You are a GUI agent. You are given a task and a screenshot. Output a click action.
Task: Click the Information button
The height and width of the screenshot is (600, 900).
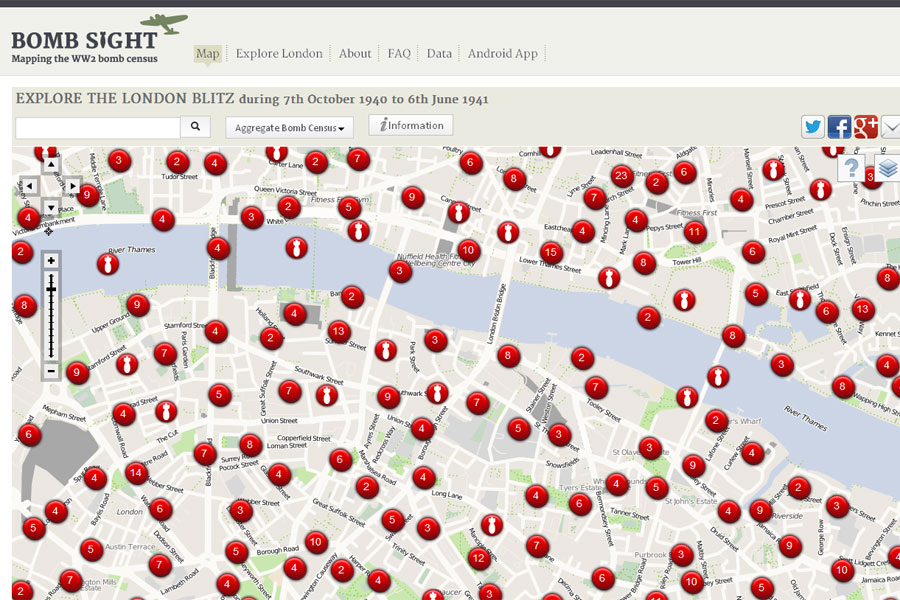pyautogui.click(x=410, y=125)
